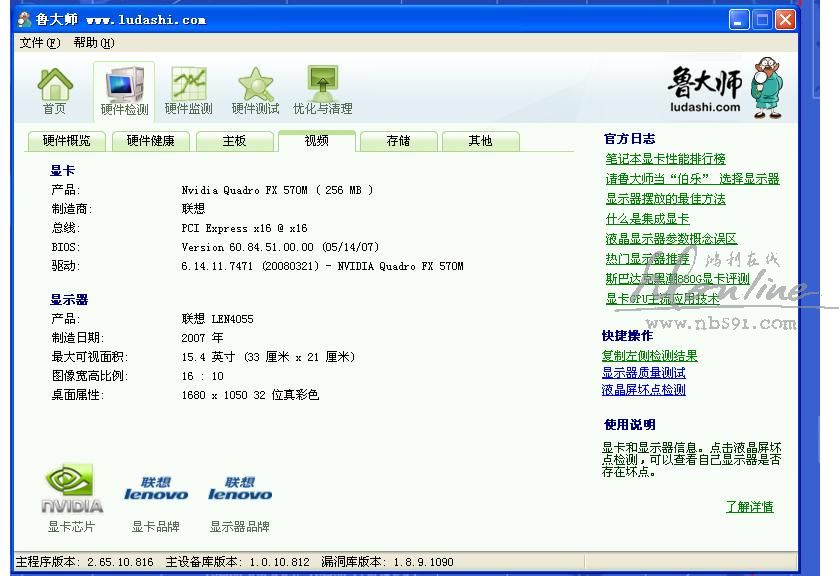
Task: Open the 硬件监测 chart icon
Action: pyautogui.click(x=189, y=91)
